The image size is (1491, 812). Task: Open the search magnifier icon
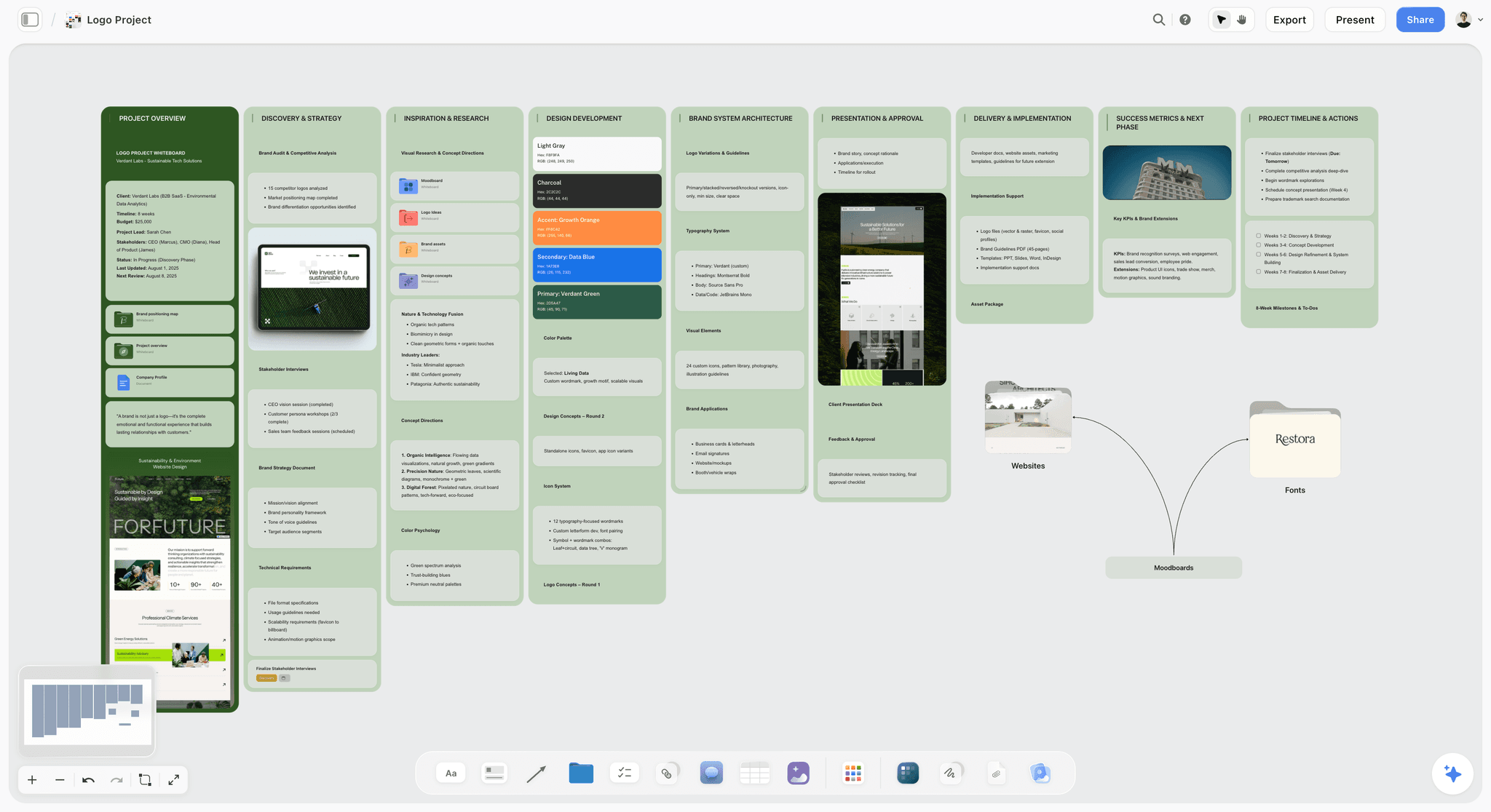tap(1159, 20)
